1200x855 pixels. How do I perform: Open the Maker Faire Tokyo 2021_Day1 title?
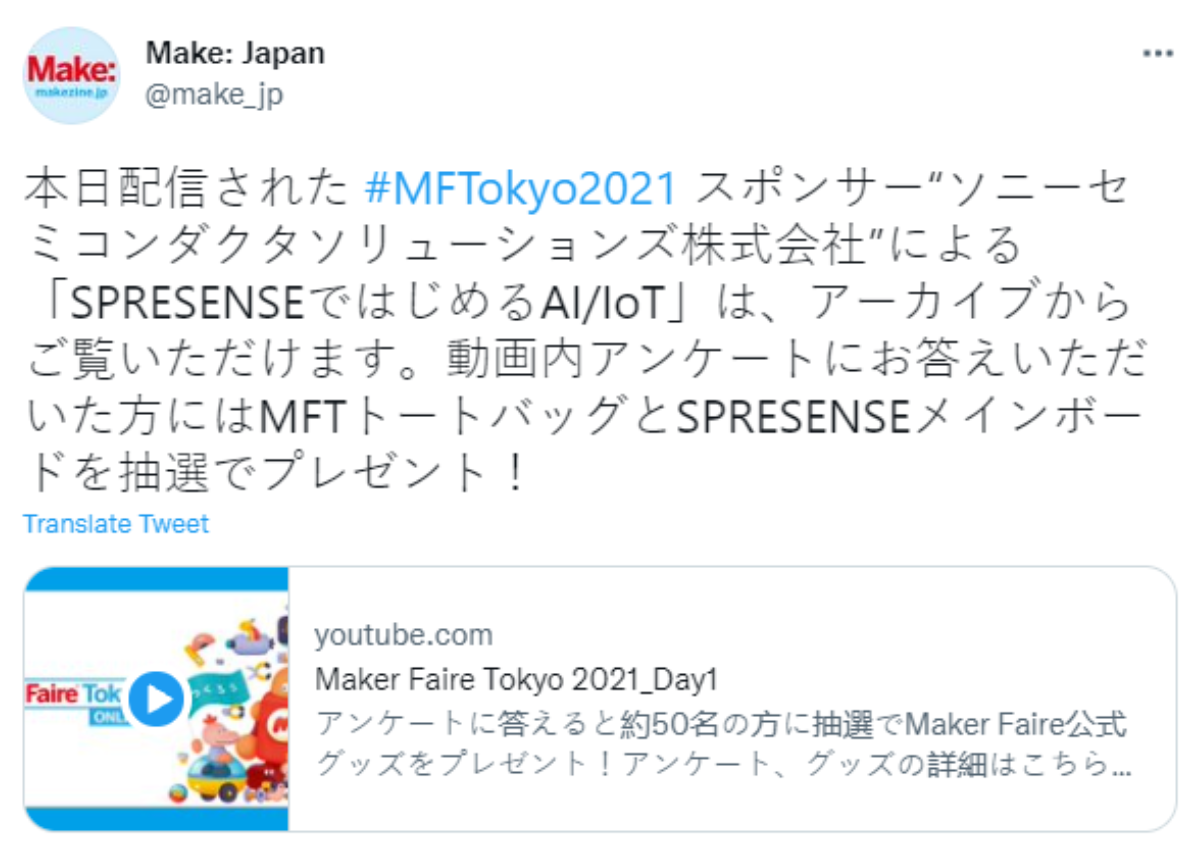coord(517,679)
